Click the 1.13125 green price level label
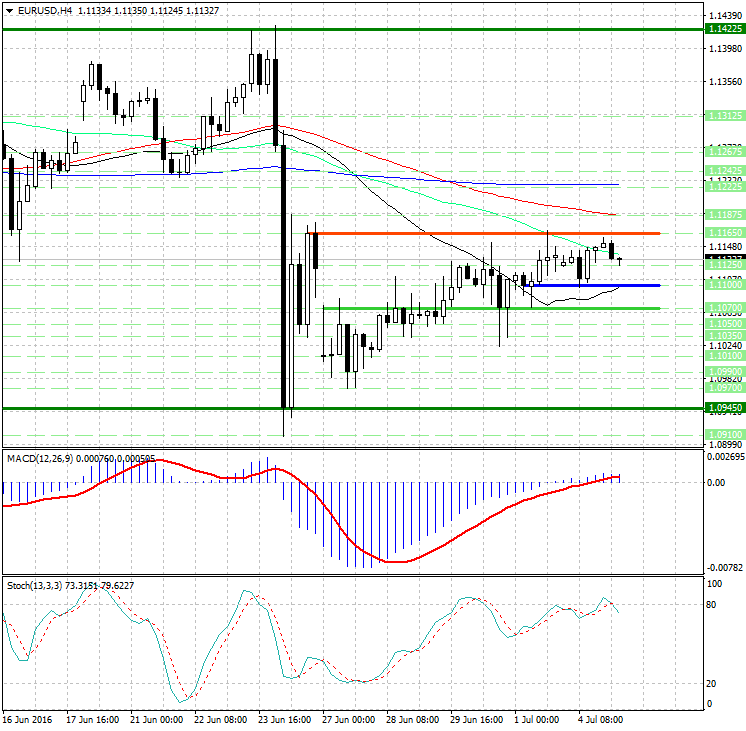 724,116
